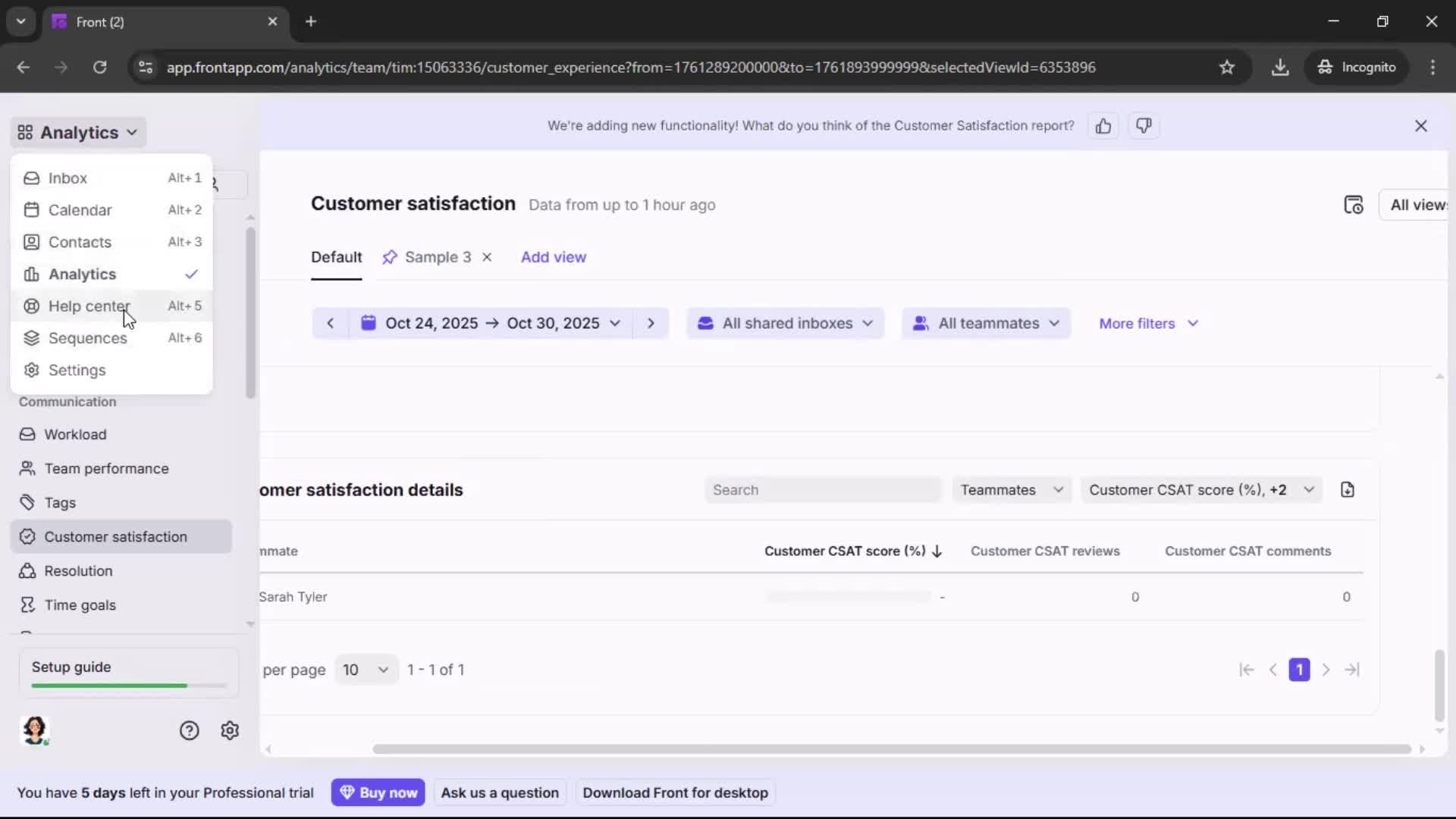Screen dimensions: 1456x819
Task: Open the per page 10 dropdown
Action: 366,670
